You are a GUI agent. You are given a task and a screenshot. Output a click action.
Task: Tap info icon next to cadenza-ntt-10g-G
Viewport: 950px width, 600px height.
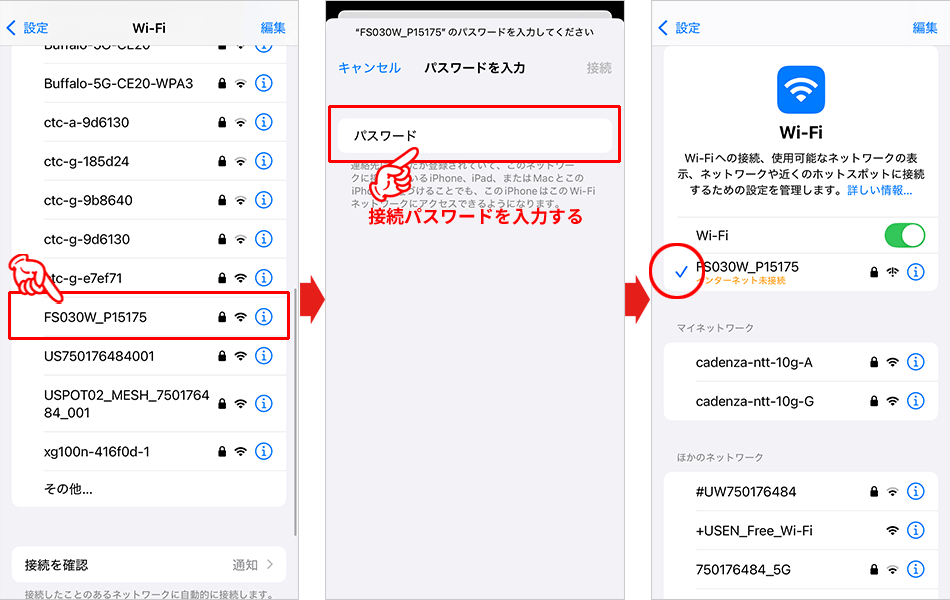click(916, 401)
